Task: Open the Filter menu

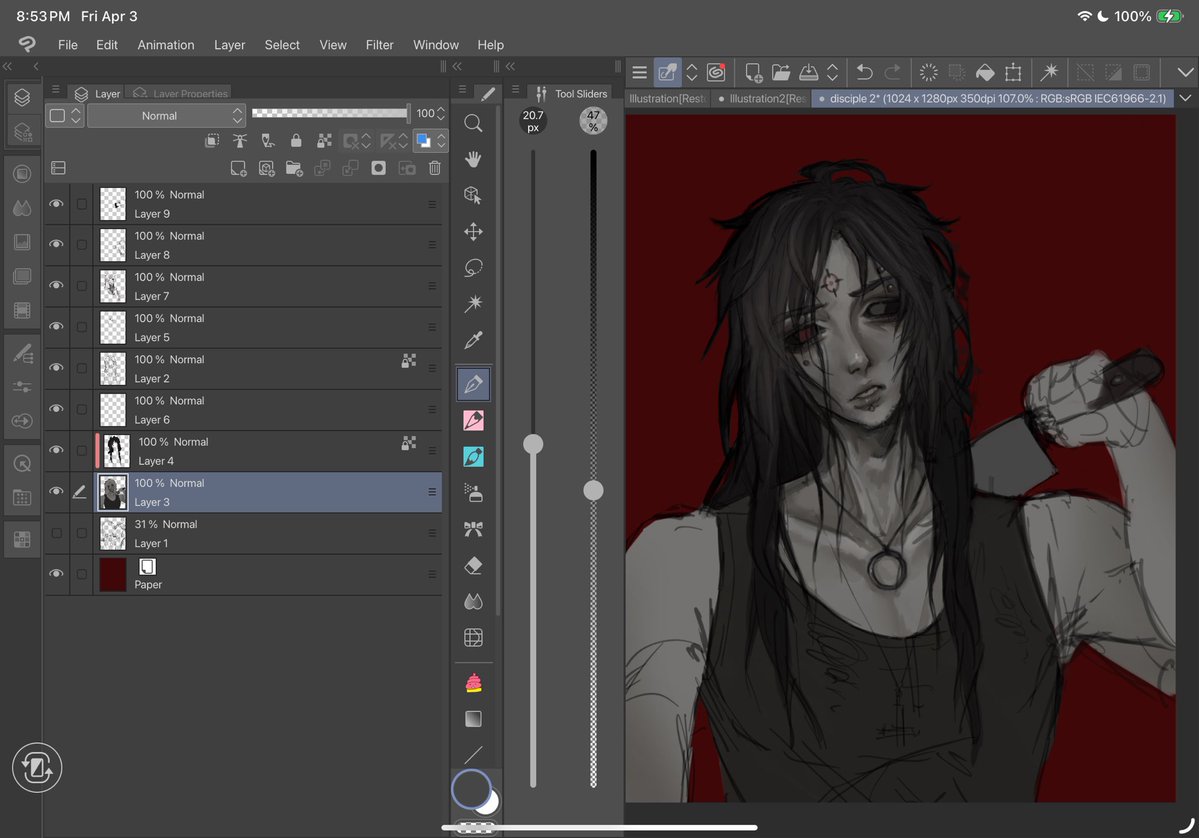Action: (x=379, y=45)
